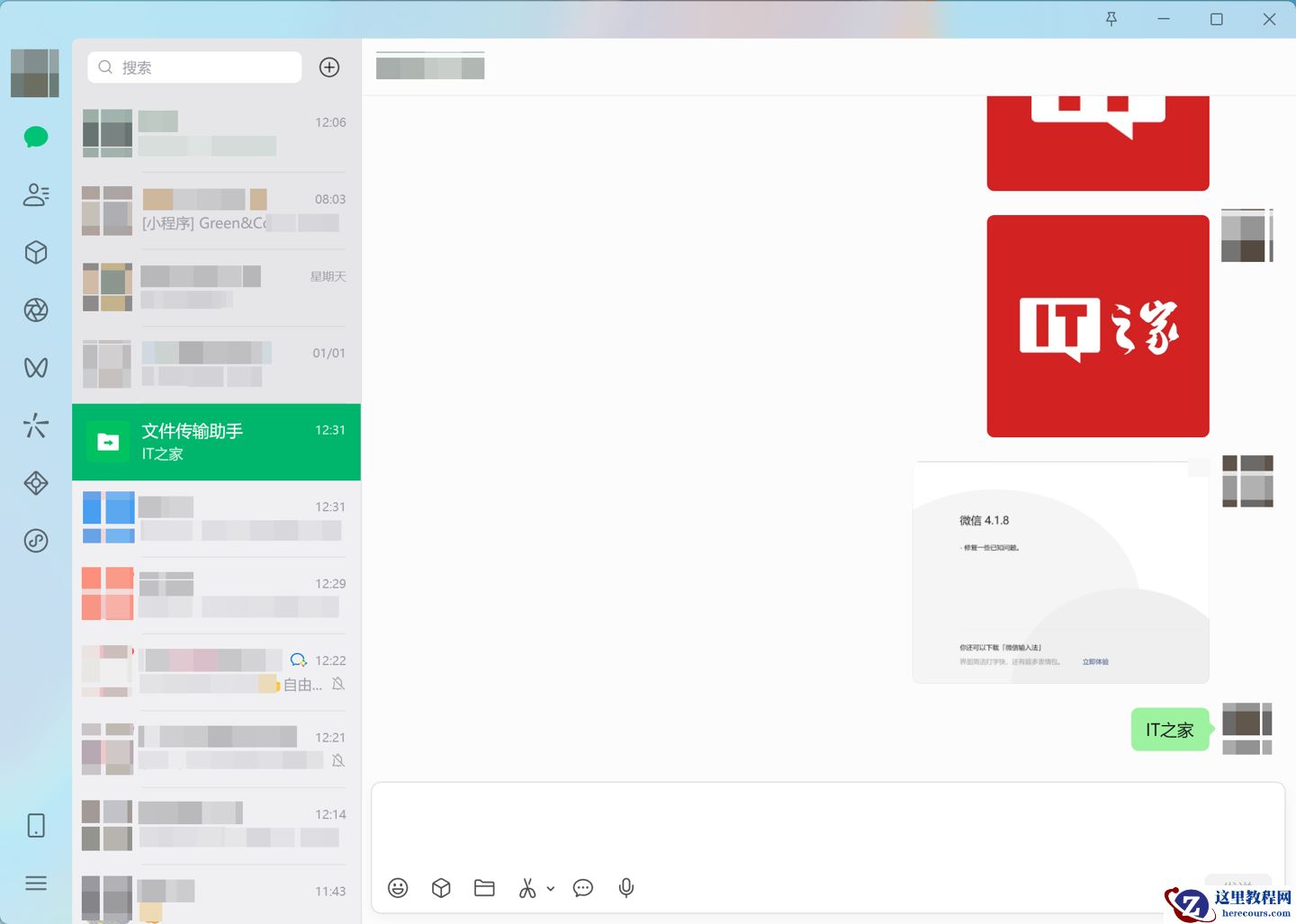The height and width of the screenshot is (924, 1296).
Task: Open chat history via the speech bubble icon
Action: point(583,888)
